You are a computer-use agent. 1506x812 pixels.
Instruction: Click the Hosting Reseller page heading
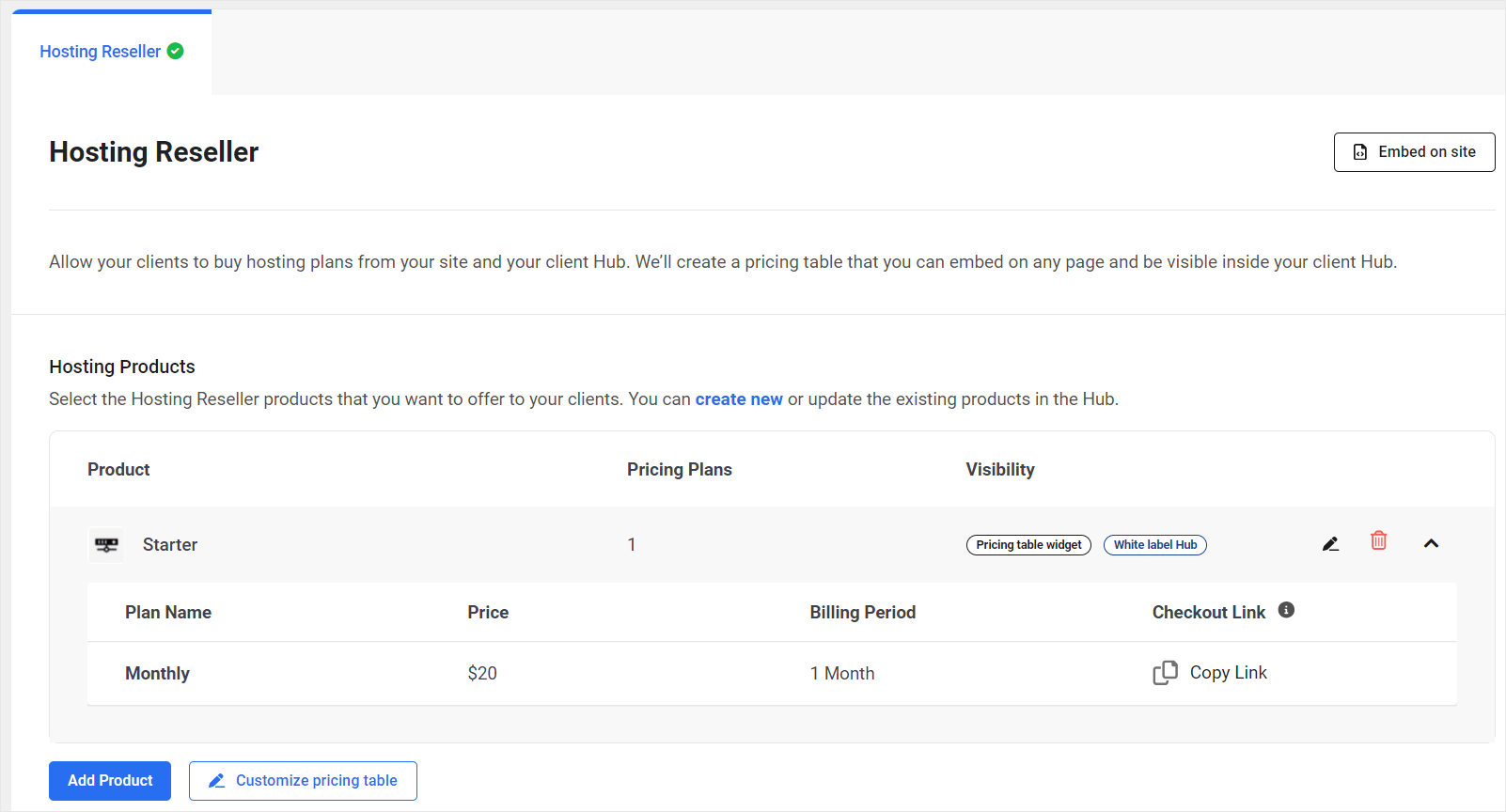tap(154, 152)
